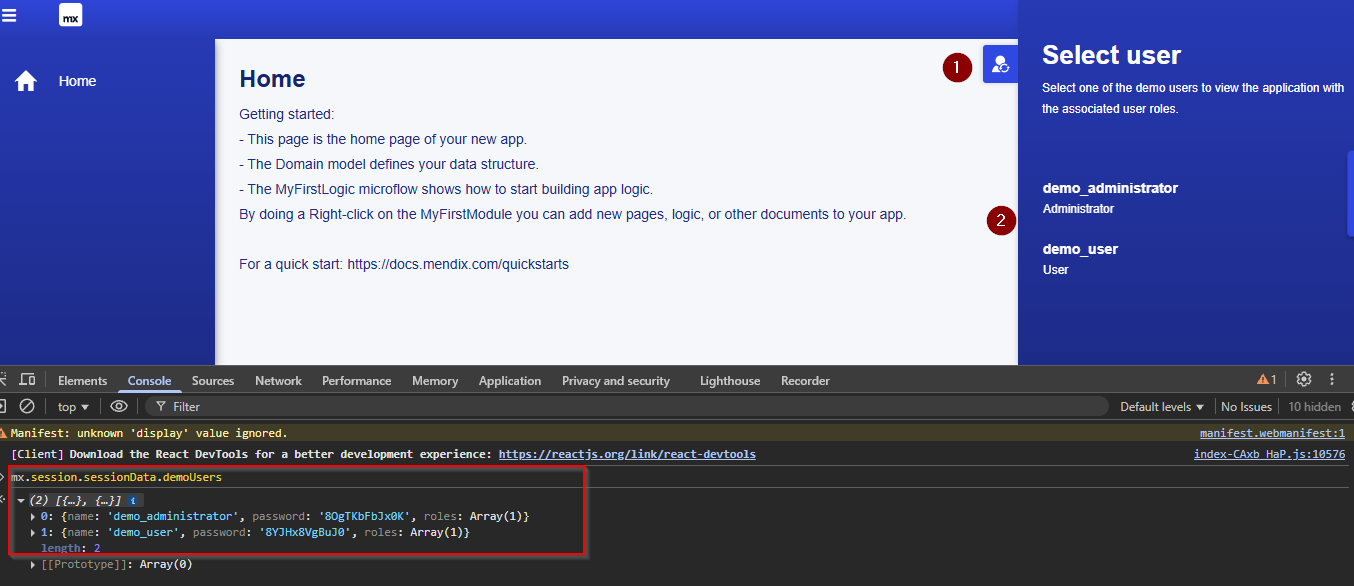
Task: Switch to the Elements tab
Action: [82, 381]
